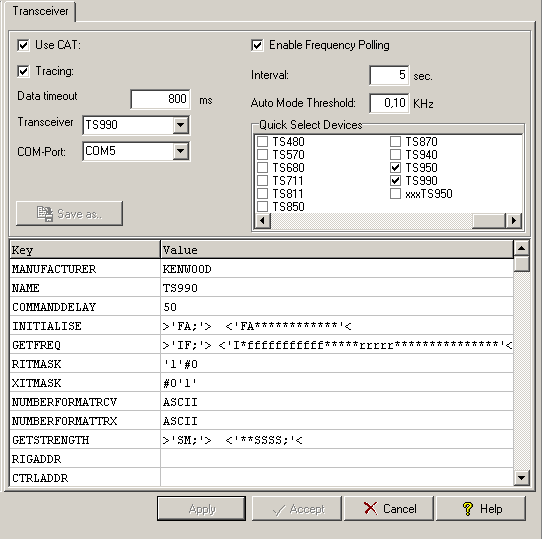This screenshot has width=542, height=539.
Task: Select the GETSTRENGTH value cell
Action: 337,440
